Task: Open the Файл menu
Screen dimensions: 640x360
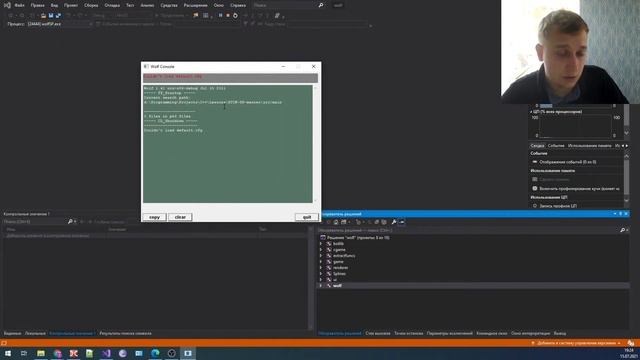Action: pos(19,5)
